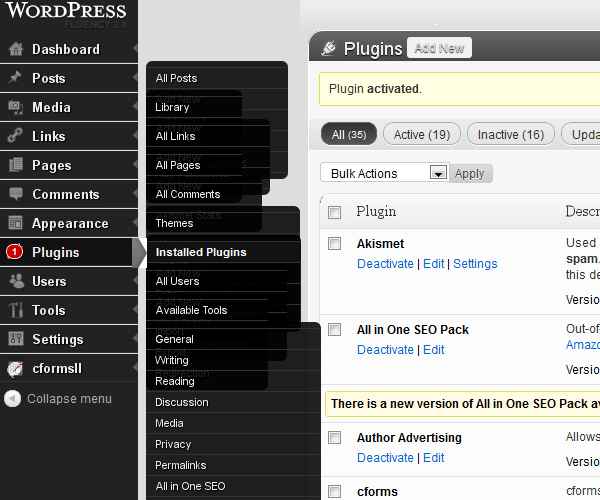The height and width of the screenshot is (500, 600).
Task: Open the Settings menu item
Action: [69, 339]
